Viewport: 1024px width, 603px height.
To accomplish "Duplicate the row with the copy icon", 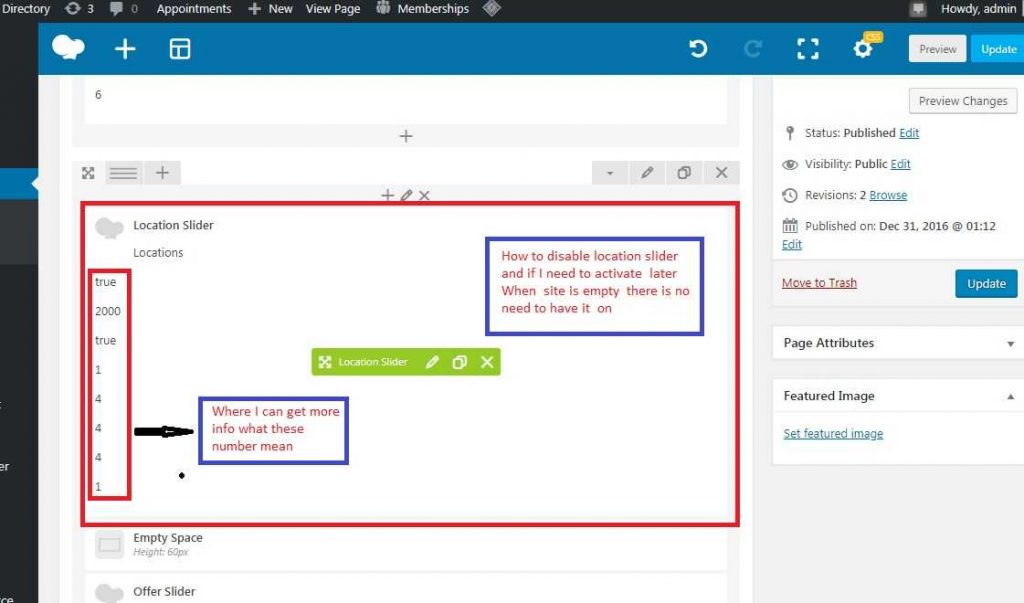I will pos(684,172).
